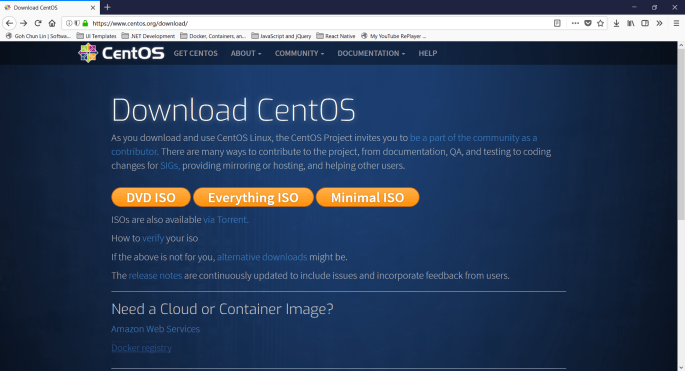The image size is (685, 371).
Task: Open the browser home page
Action: point(52,23)
